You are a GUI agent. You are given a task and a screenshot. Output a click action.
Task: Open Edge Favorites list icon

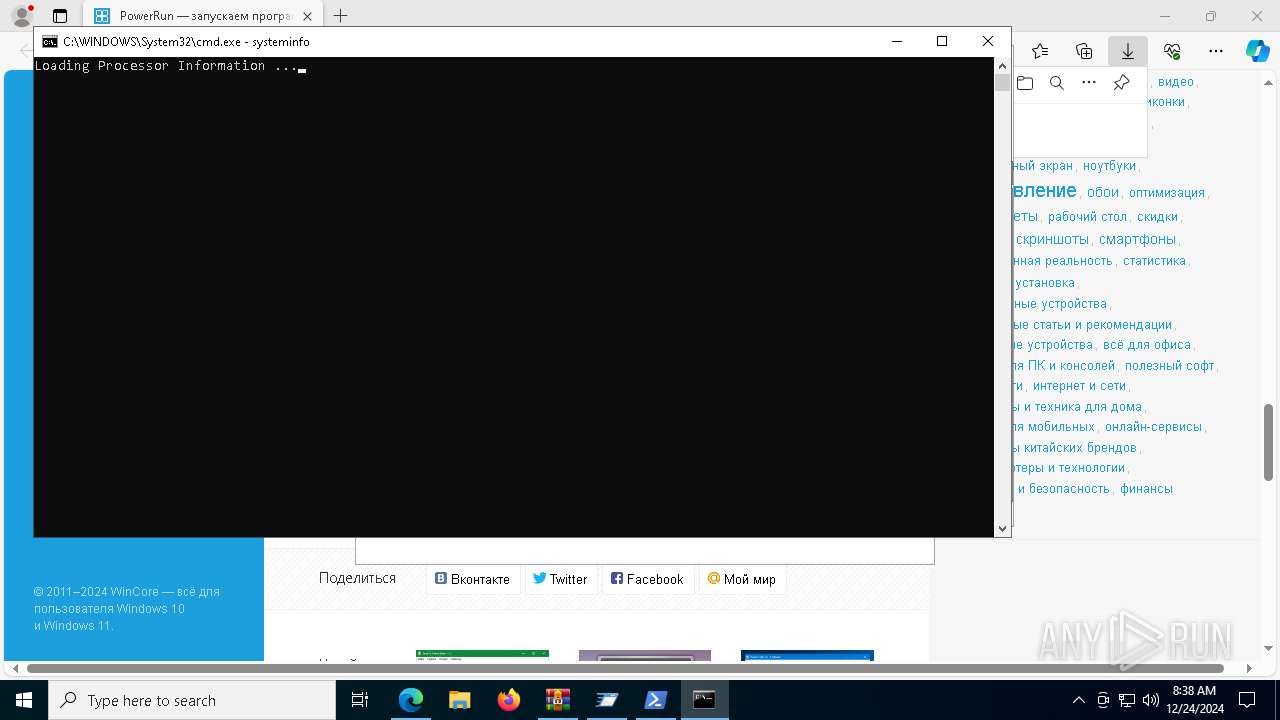(1040, 51)
